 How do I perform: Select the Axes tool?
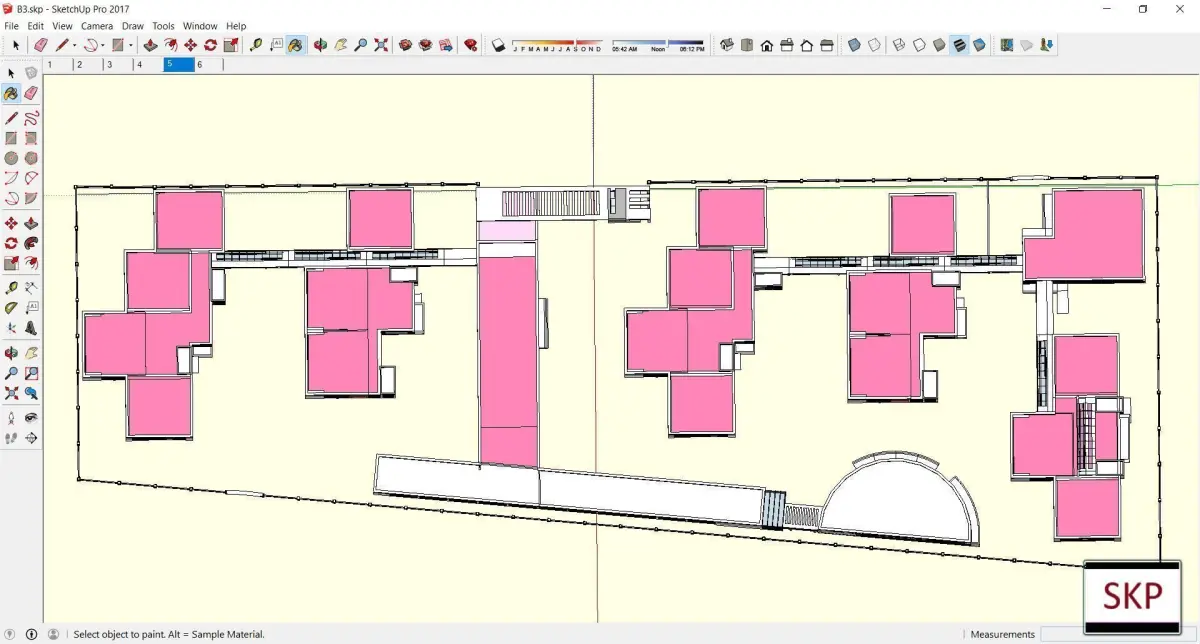[11, 328]
